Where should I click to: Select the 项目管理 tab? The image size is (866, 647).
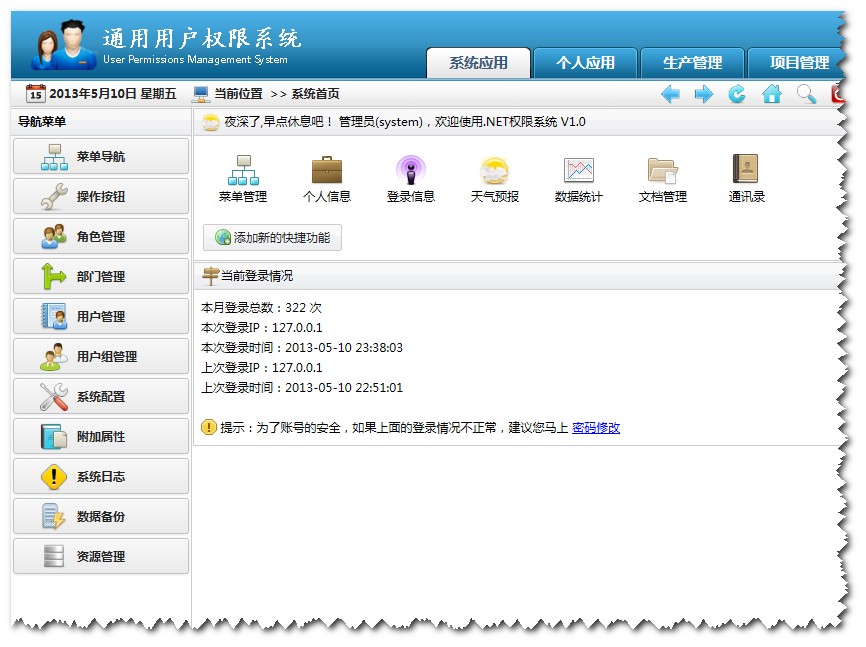point(800,63)
